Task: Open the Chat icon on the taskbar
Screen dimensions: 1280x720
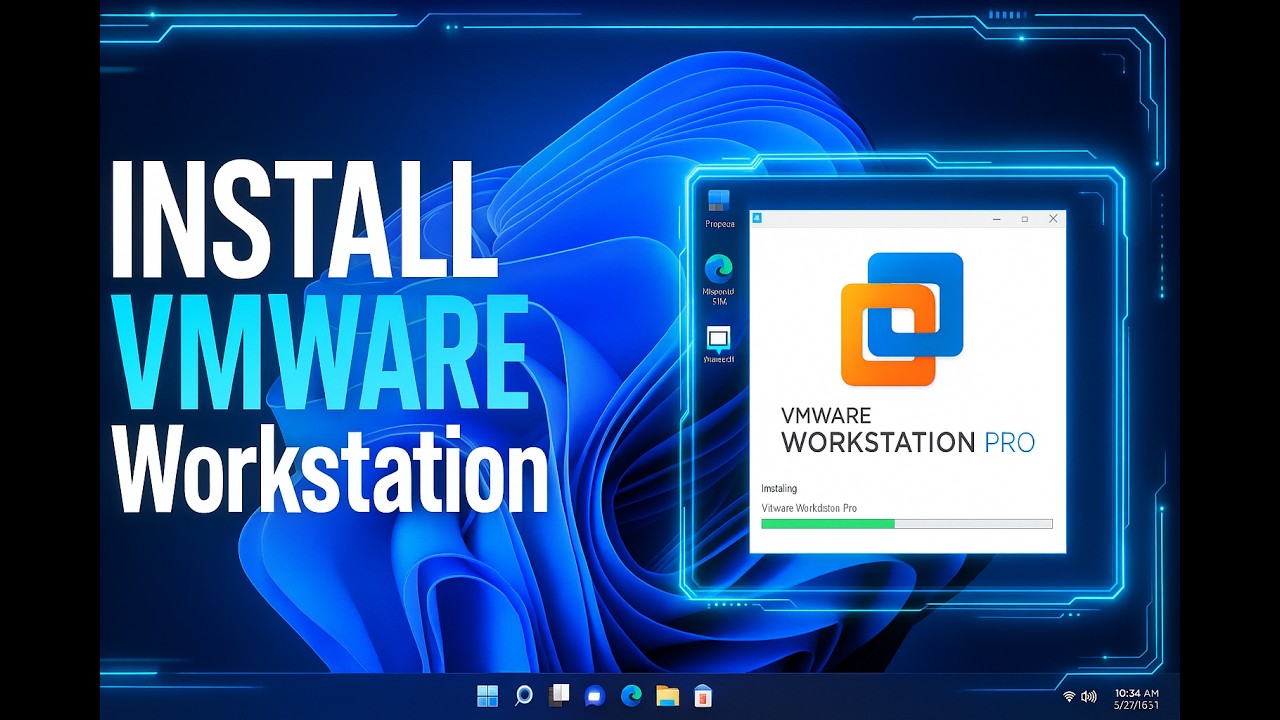Action: click(x=595, y=695)
